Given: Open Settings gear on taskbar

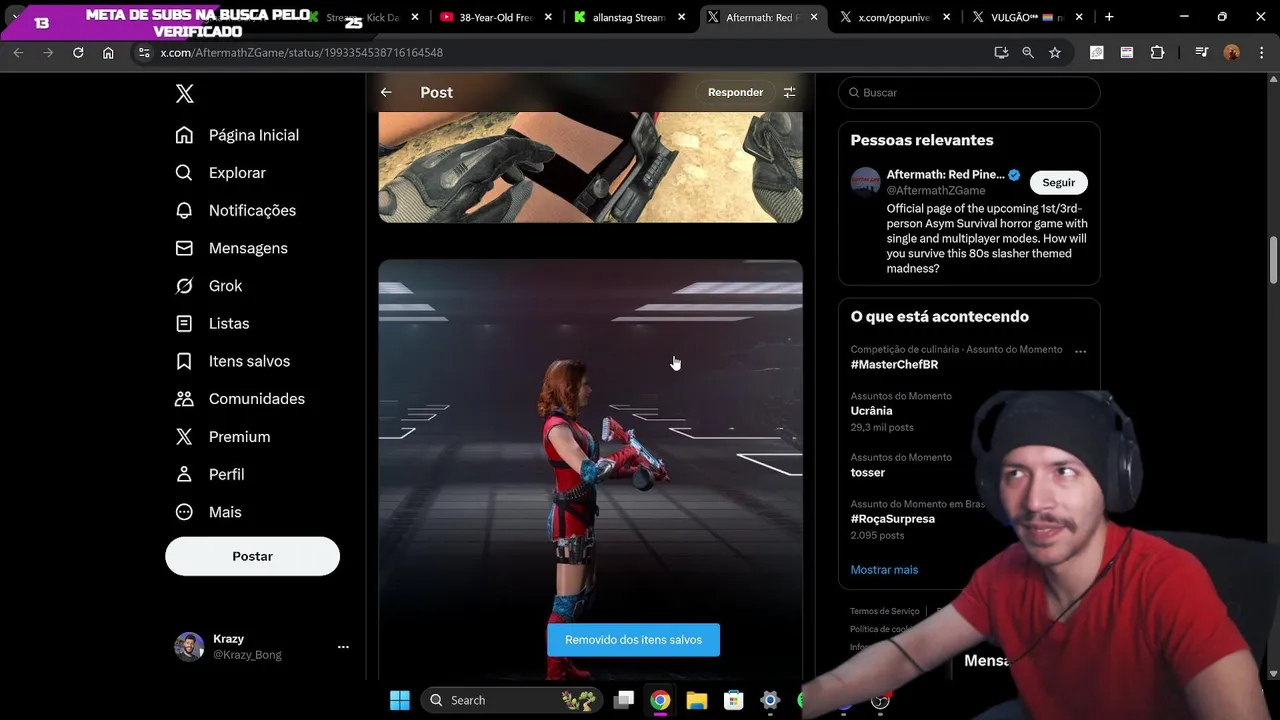Looking at the screenshot, I should (x=770, y=700).
